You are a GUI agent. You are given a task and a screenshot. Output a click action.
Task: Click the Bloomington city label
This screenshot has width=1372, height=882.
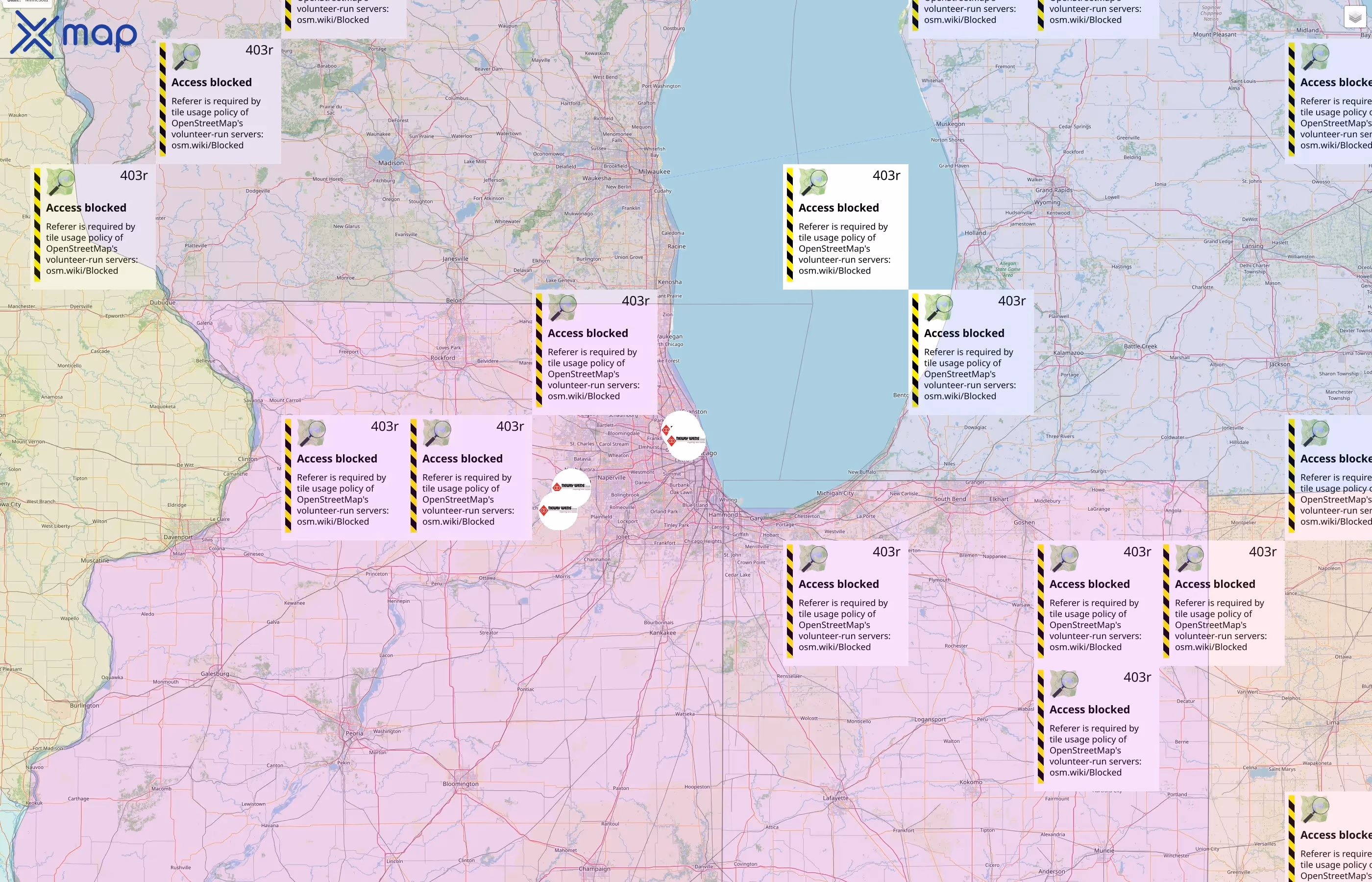461,784
